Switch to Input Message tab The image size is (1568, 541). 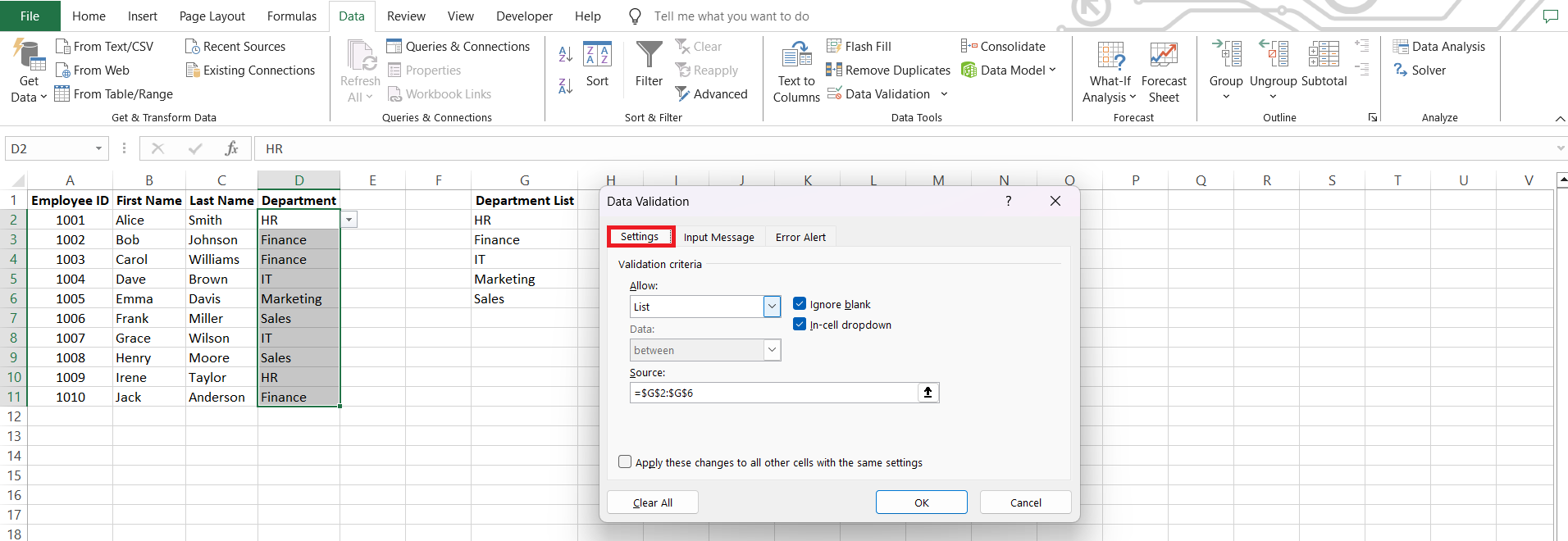(x=719, y=237)
